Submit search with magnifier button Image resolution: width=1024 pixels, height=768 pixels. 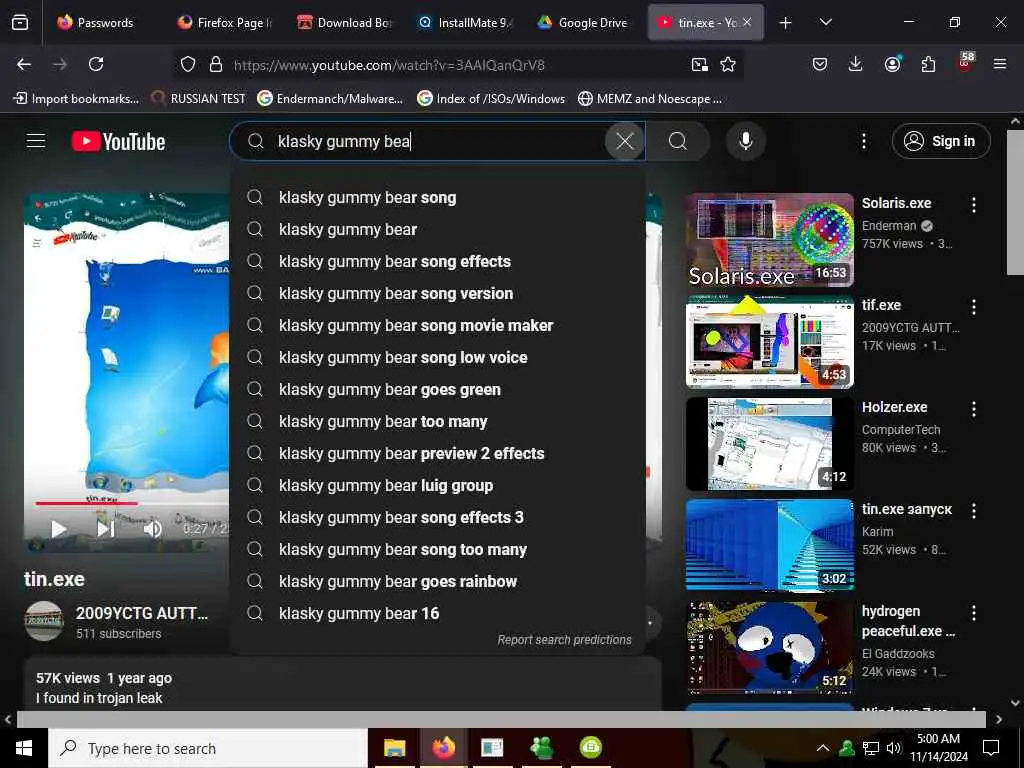678,141
